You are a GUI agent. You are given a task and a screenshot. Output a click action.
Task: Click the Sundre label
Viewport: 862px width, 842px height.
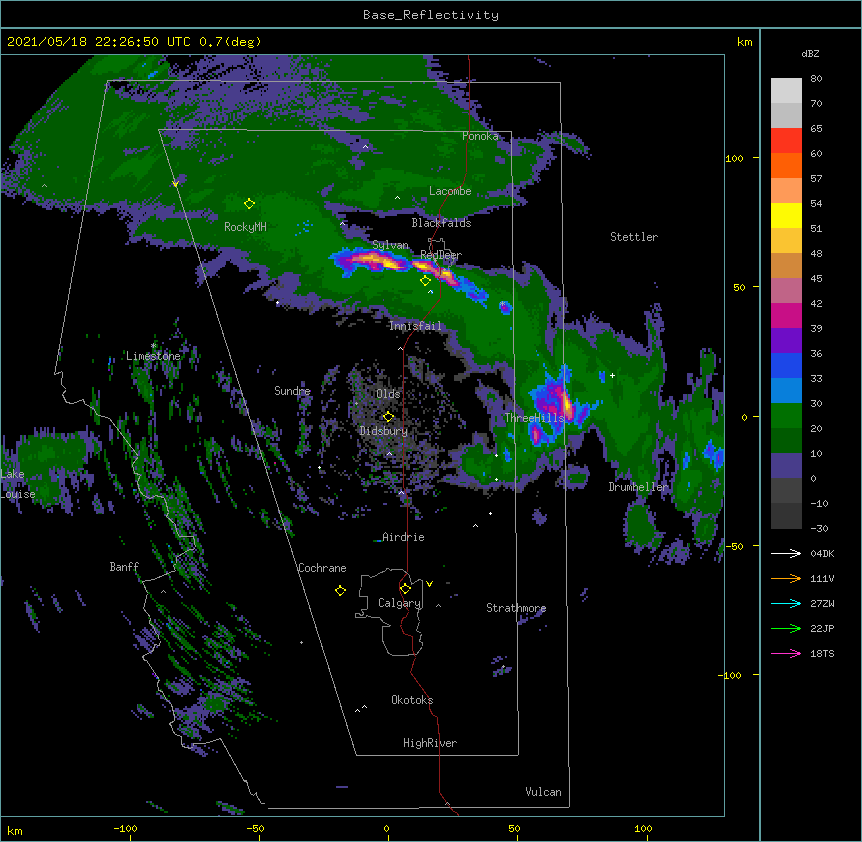pyautogui.click(x=292, y=391)
